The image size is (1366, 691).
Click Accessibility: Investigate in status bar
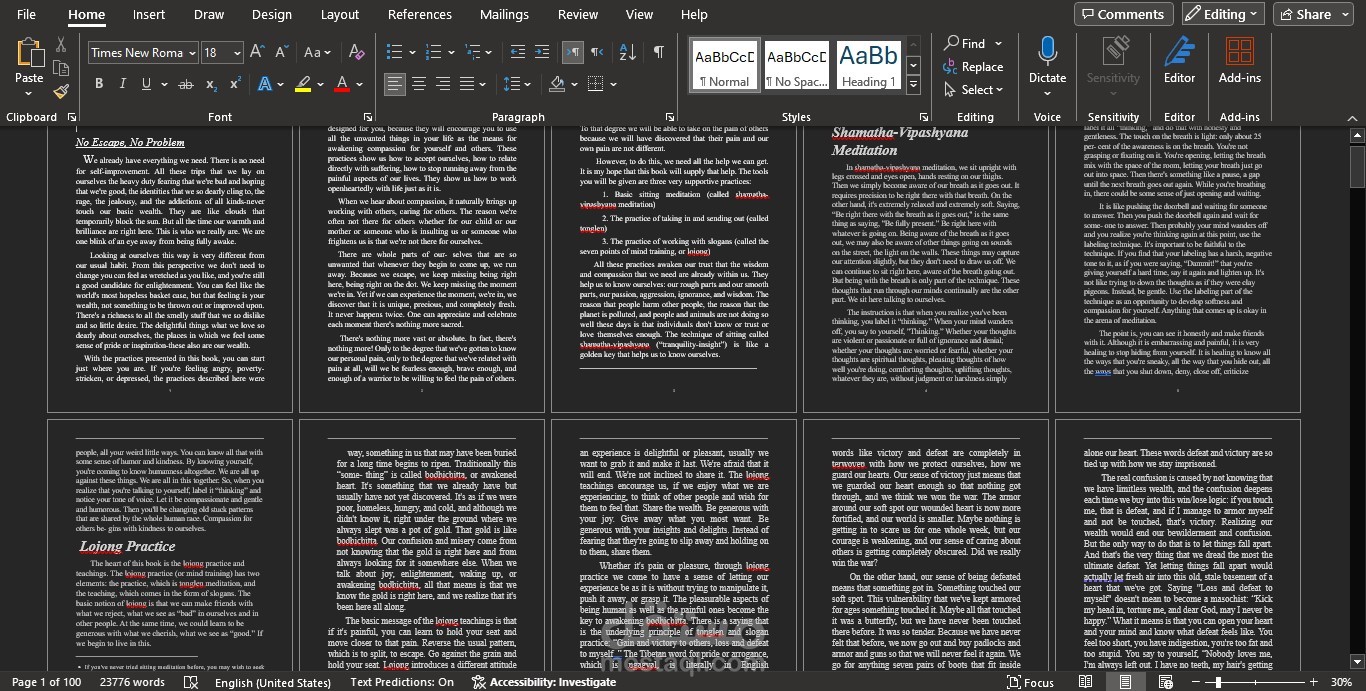pyautogui.click(x=545, y=682)
